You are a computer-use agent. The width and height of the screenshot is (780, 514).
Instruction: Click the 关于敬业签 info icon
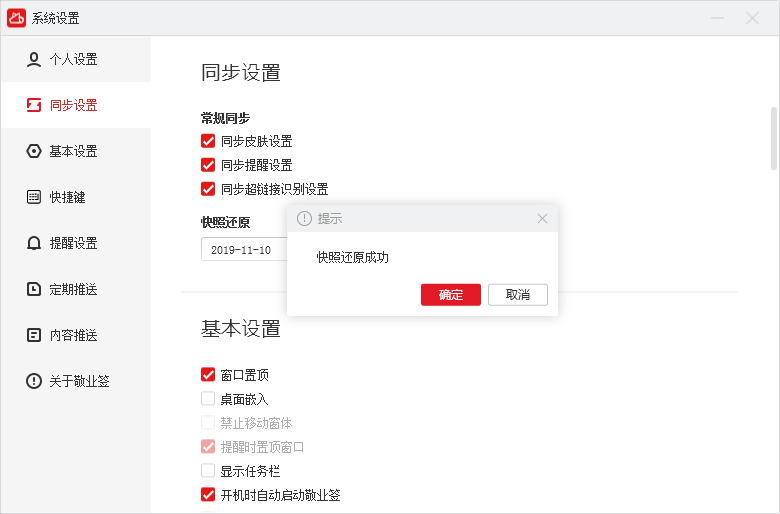(34, 381)
